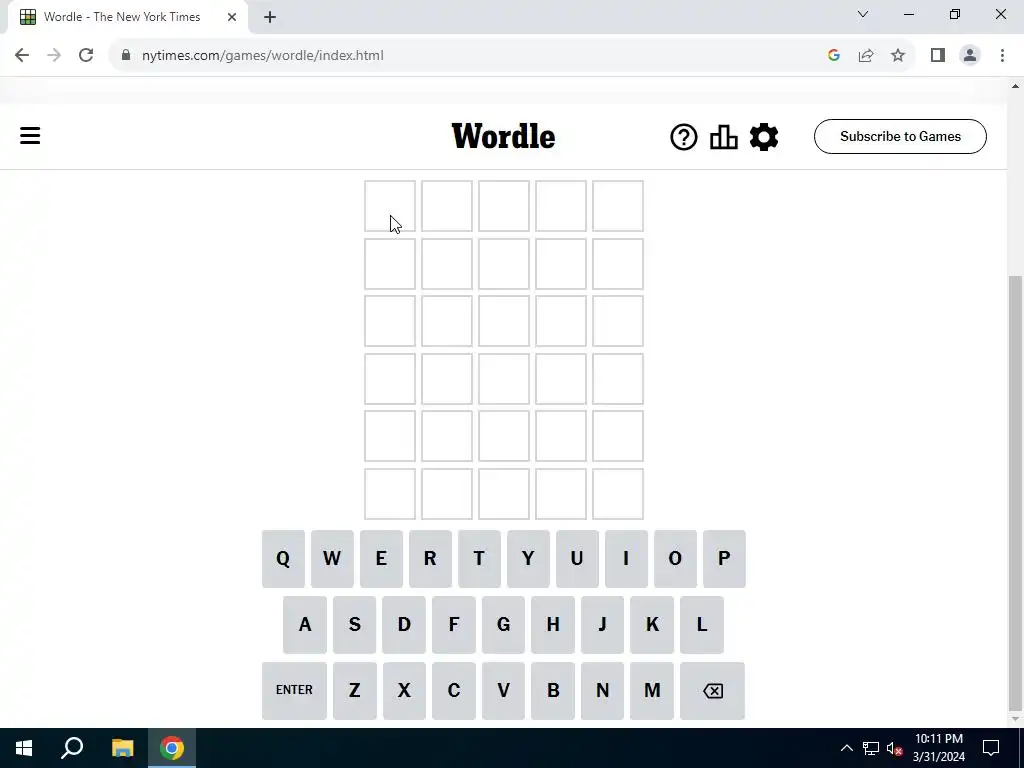Tap the H key on the on-screen keyboard
The width and height of the screenshot is (1024, 768).
click(552, 624)
